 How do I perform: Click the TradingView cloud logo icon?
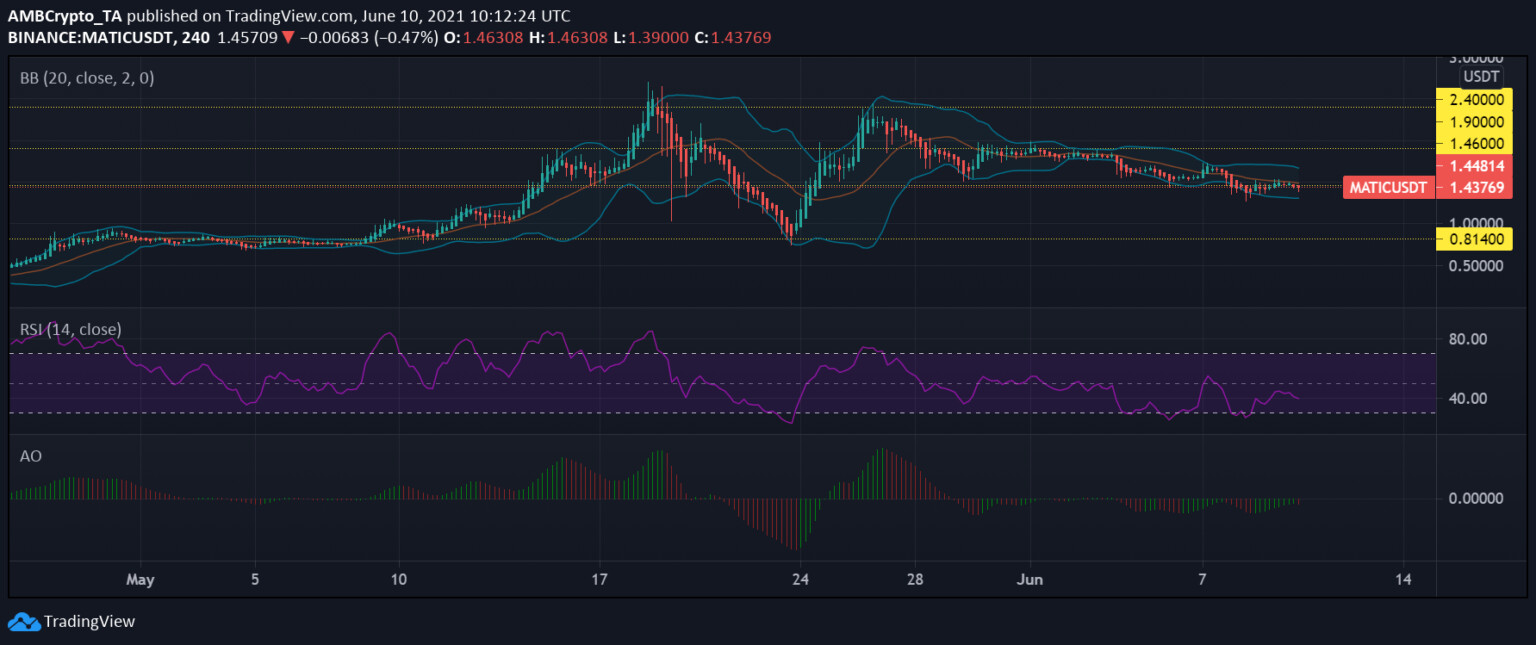24,621
